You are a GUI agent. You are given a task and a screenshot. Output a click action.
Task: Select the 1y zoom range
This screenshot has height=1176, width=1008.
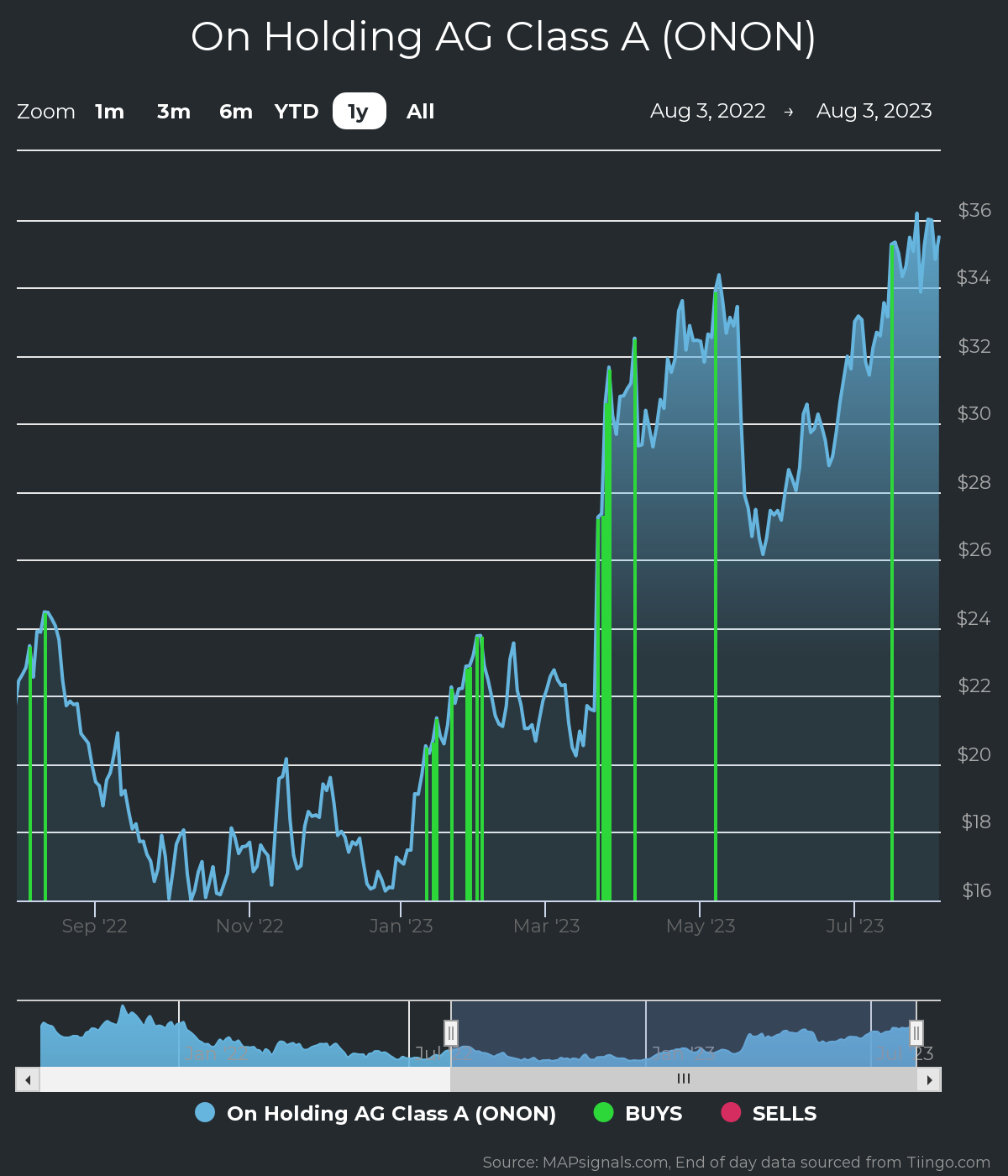pyautogui.click(x=359, y=112)
